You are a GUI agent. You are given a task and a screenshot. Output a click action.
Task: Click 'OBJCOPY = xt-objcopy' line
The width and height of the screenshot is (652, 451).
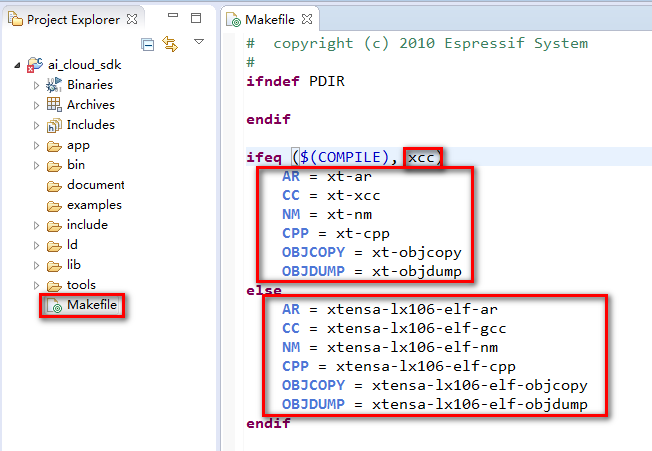pos(372,252)
